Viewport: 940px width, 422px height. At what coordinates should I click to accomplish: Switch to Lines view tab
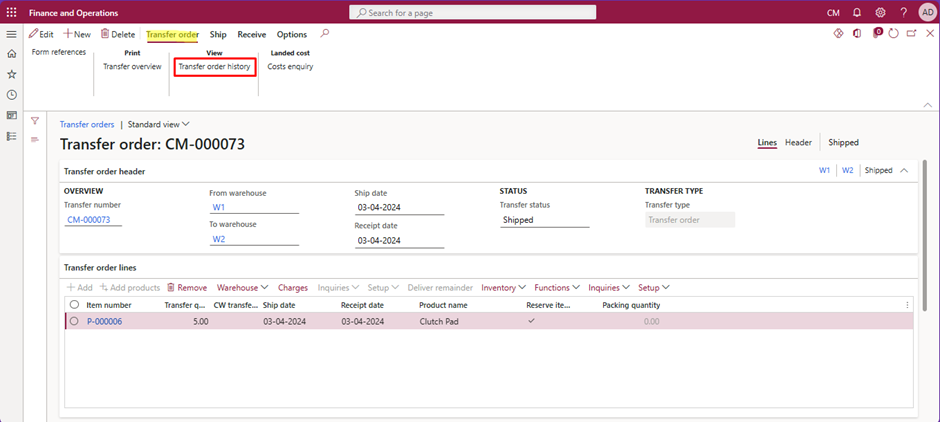click(767, 142)
